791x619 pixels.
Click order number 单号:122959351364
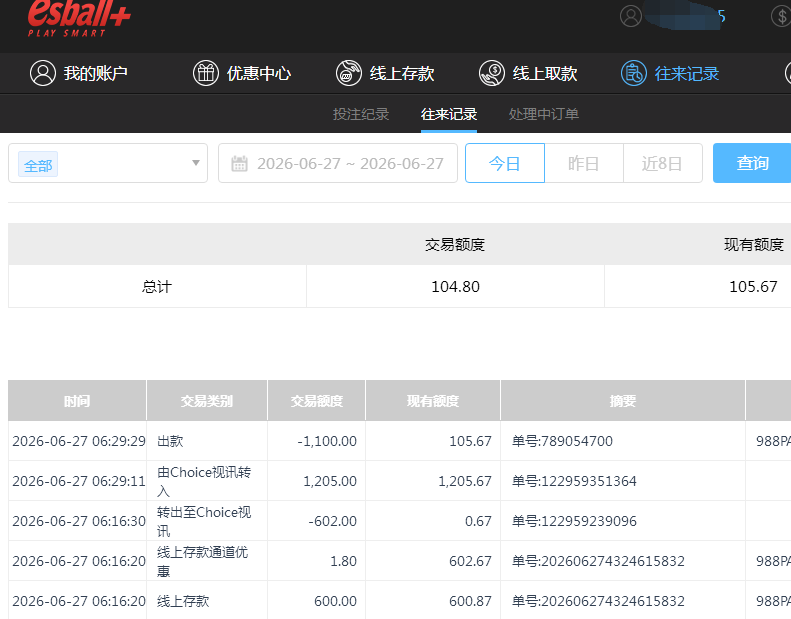click(574, 481)
